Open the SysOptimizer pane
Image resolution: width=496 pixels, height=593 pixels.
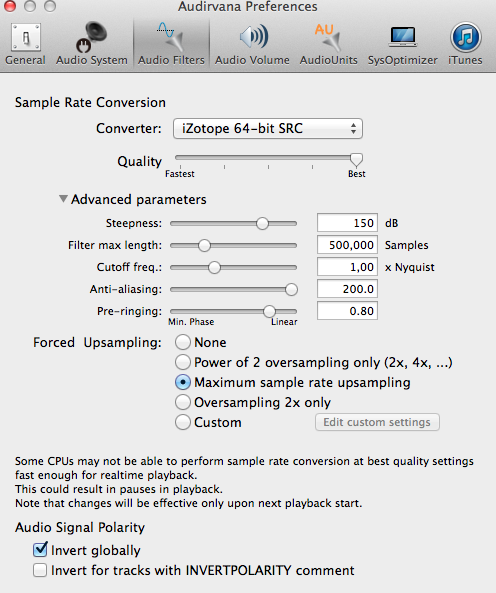(x=403, y=44)
